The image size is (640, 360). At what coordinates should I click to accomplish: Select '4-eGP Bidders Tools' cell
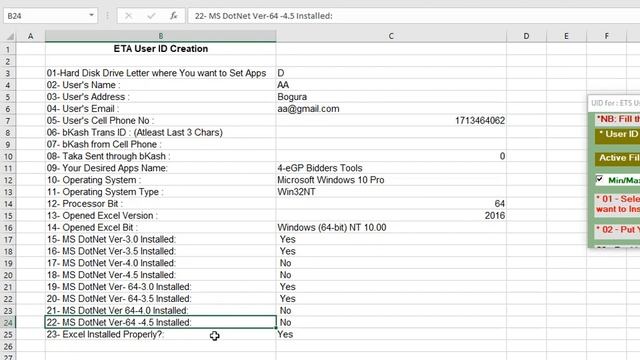(391, 168)
